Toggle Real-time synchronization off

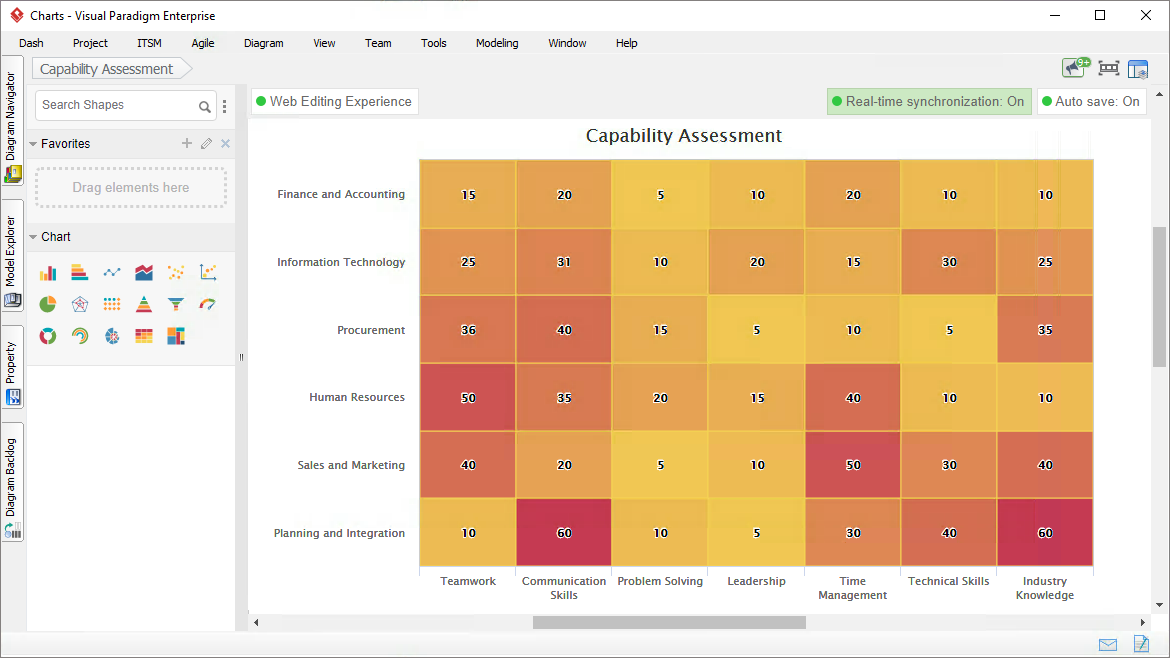(927, 101)
